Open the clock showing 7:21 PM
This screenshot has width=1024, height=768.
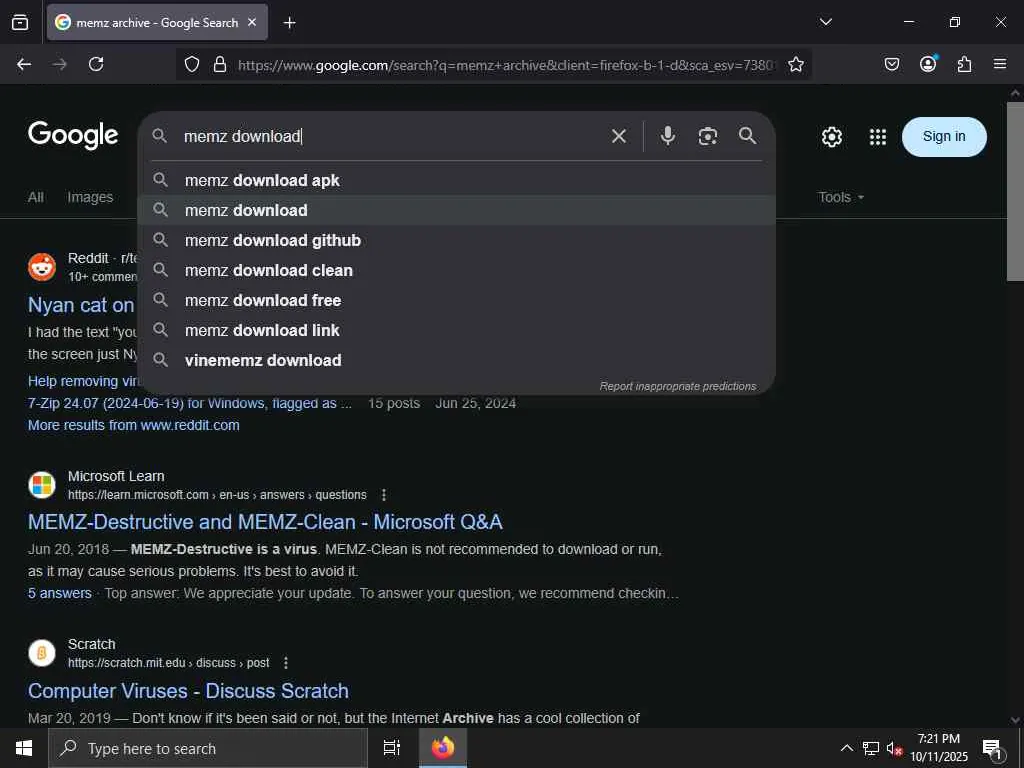click(939, 748)
